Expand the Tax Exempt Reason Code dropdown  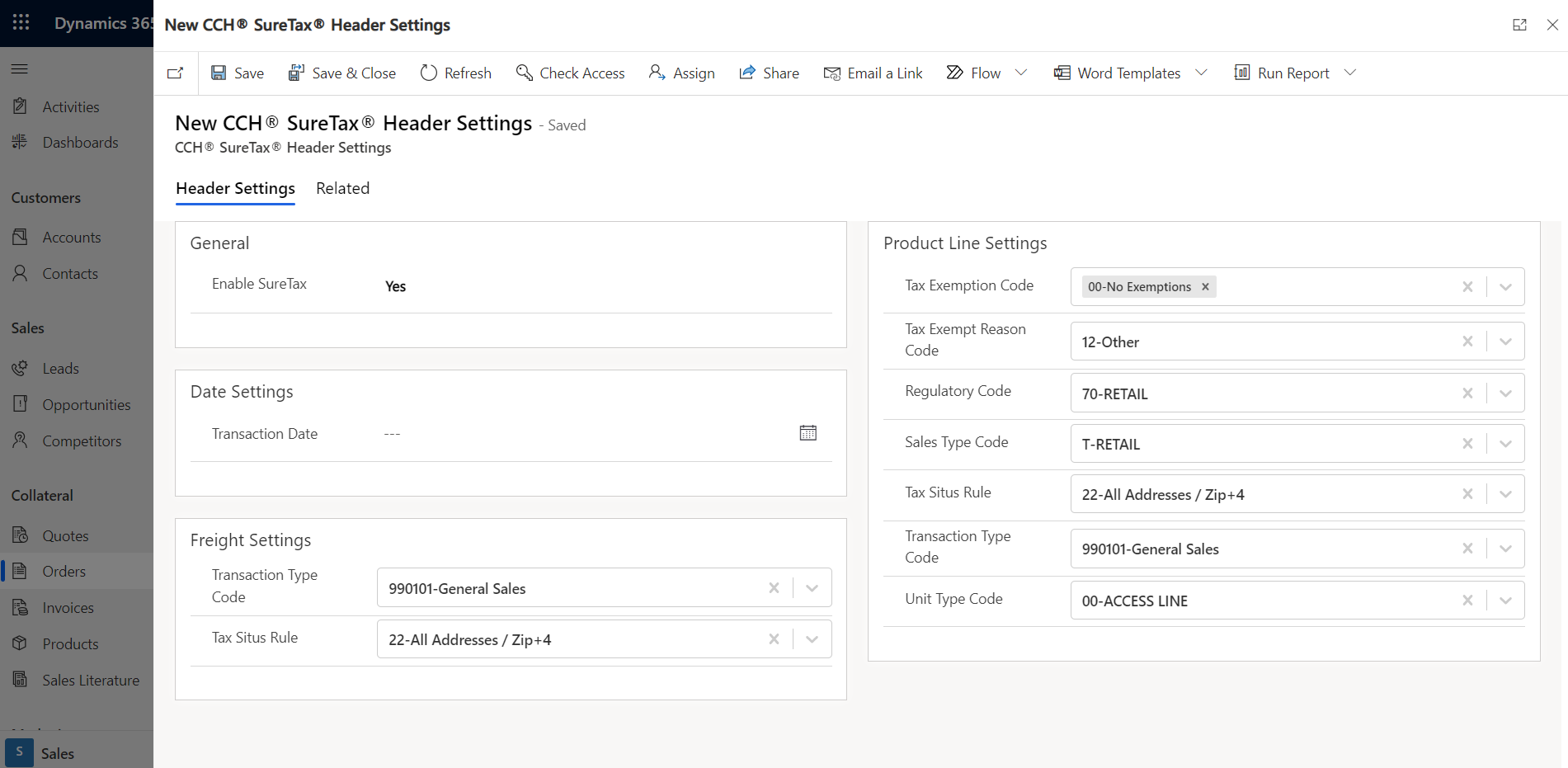pyautogui.click(x=1505, y=342)
